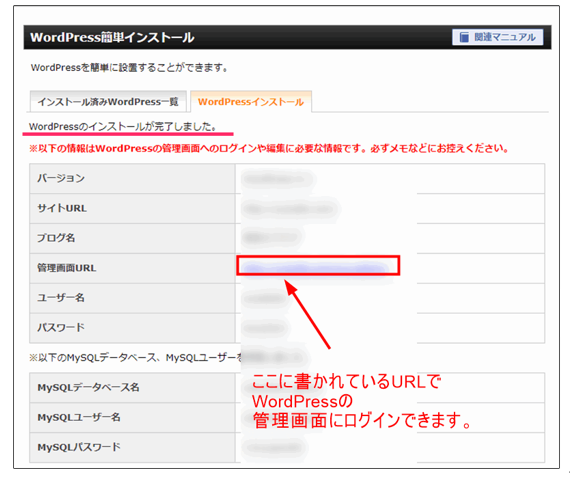Click the blurred サイトURL value
570x477 pixels.
pyautogui.click(x=289, y=209)
